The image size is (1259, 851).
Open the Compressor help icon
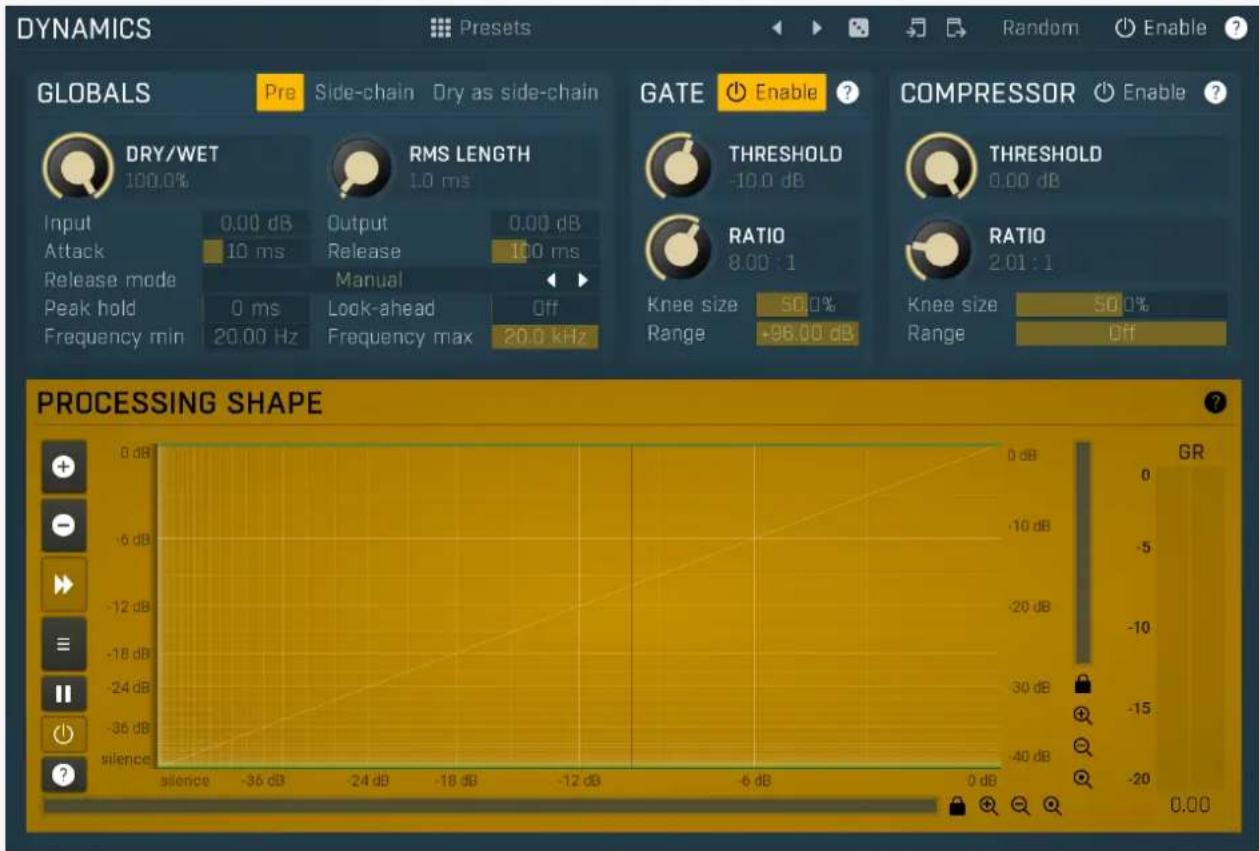click(1214, 93)
